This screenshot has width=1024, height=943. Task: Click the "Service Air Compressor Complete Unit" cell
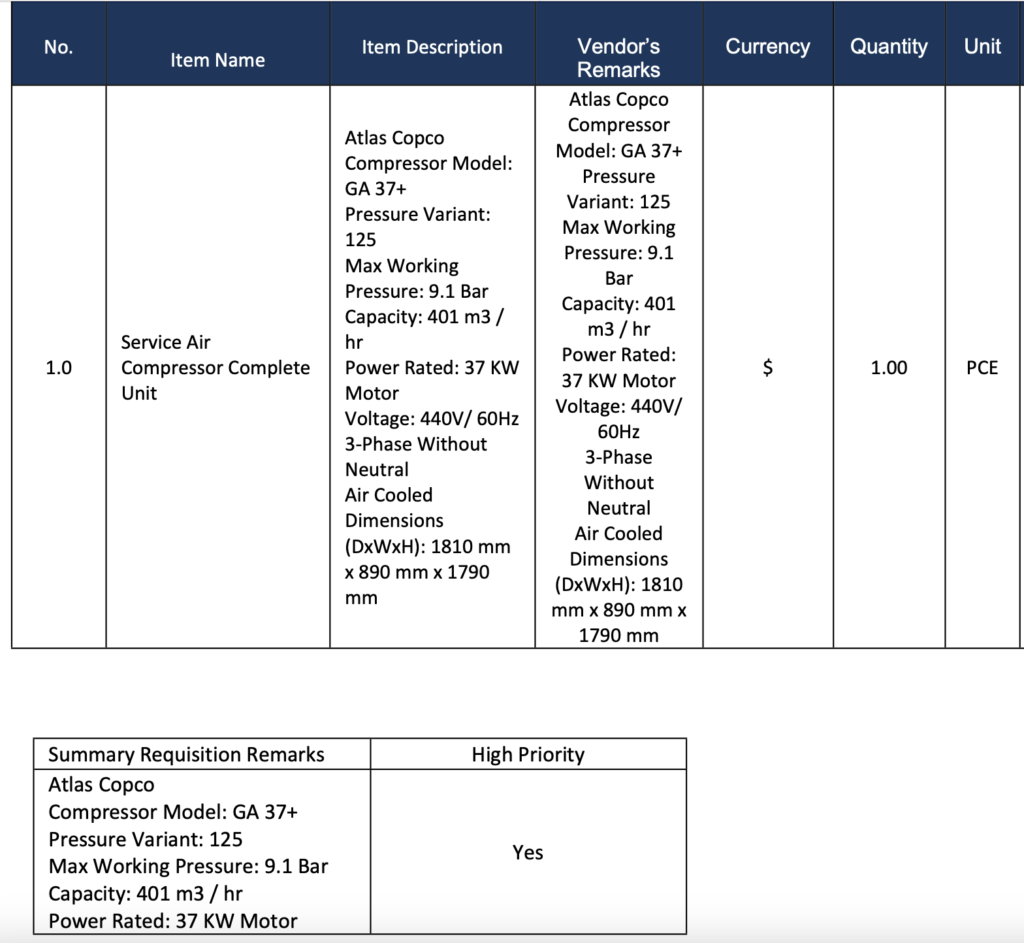(215, 368)
